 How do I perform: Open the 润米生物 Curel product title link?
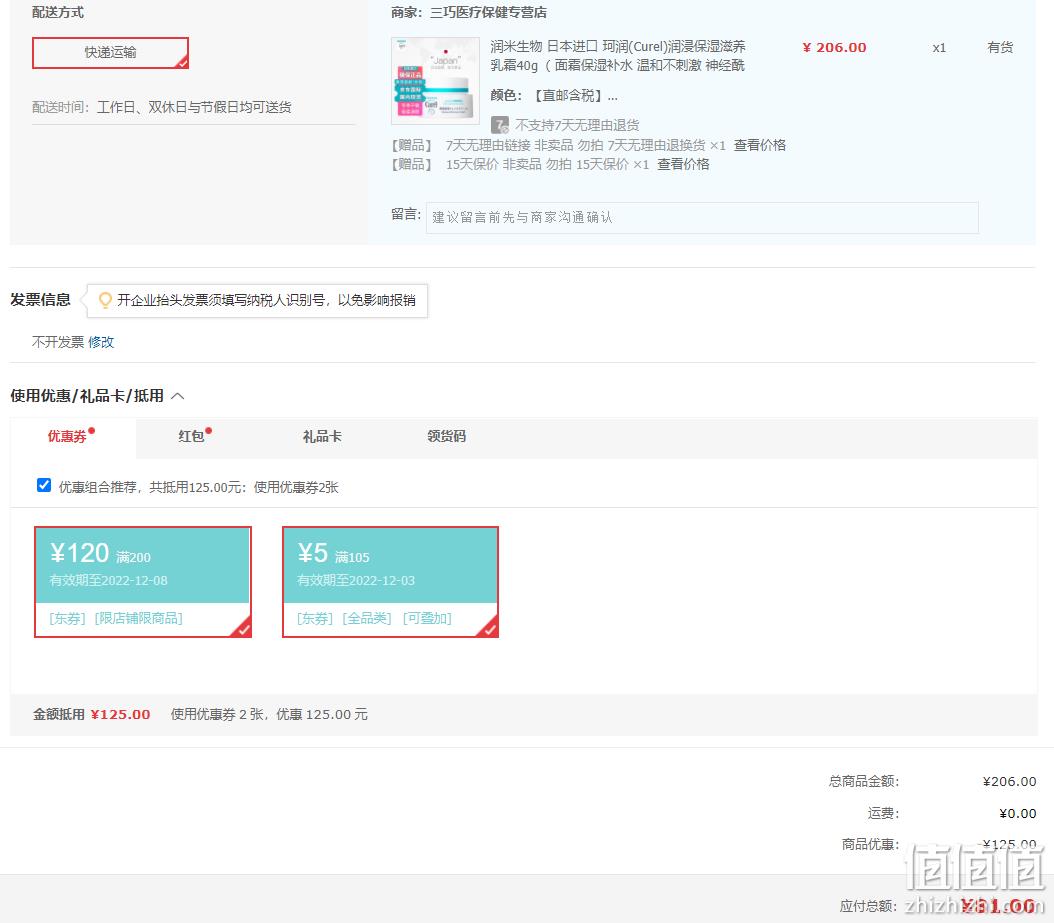click(618, 56)
